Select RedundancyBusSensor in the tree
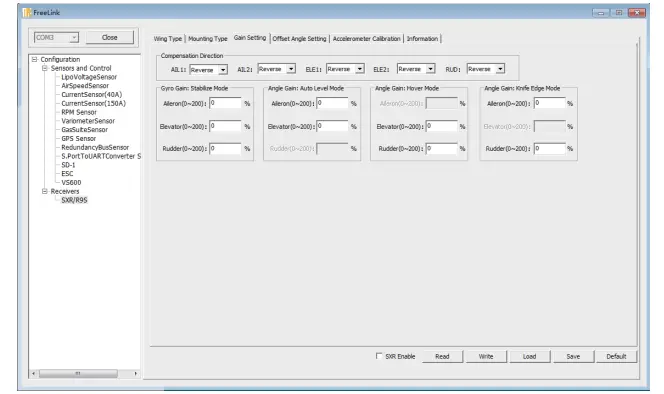 click(x=95, y=147)
